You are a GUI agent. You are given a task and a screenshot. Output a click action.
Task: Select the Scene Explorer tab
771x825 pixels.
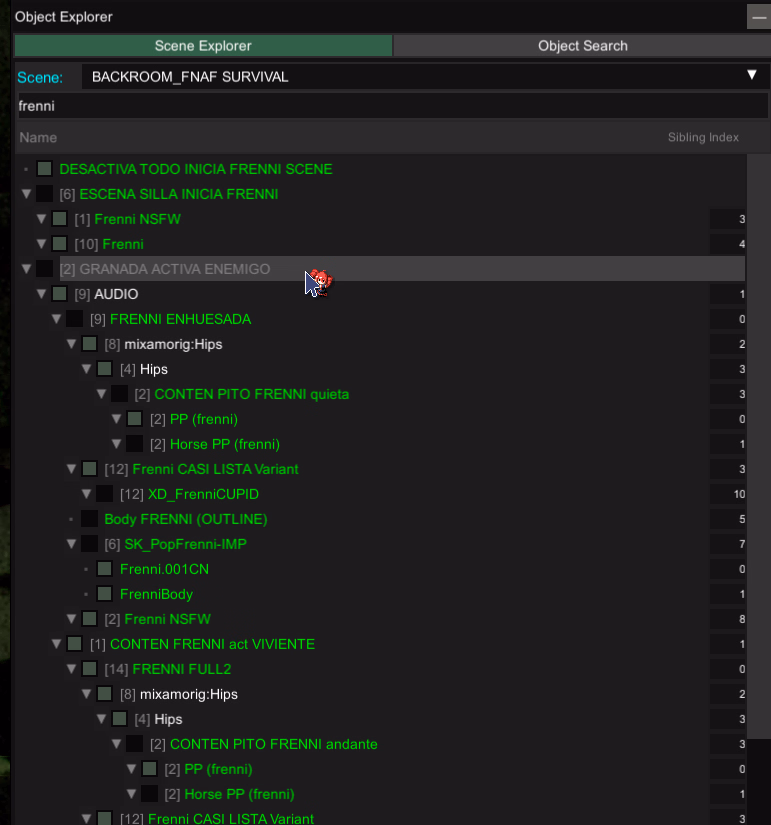[203, 46]
